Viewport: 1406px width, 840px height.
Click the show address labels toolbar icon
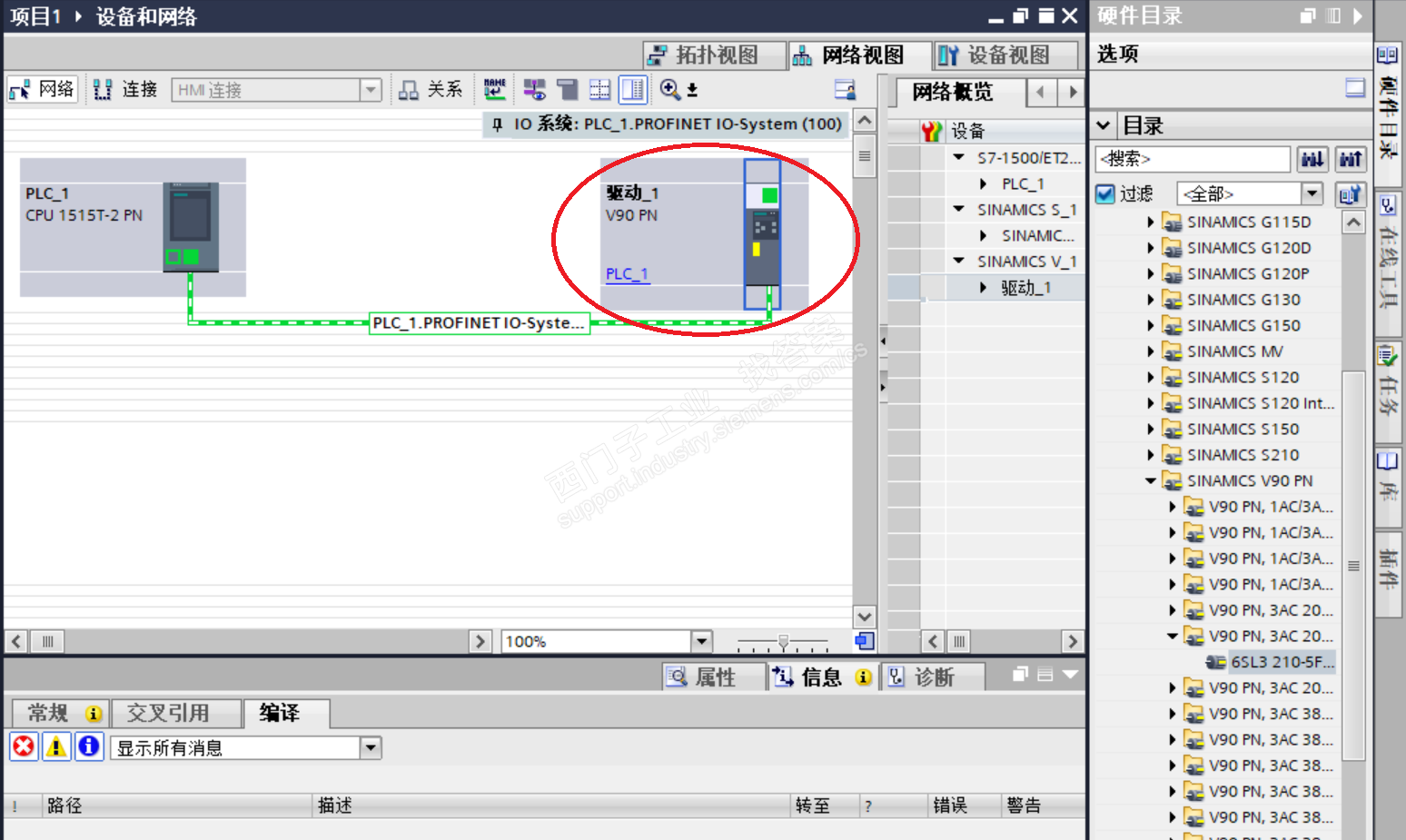point(535,89)
